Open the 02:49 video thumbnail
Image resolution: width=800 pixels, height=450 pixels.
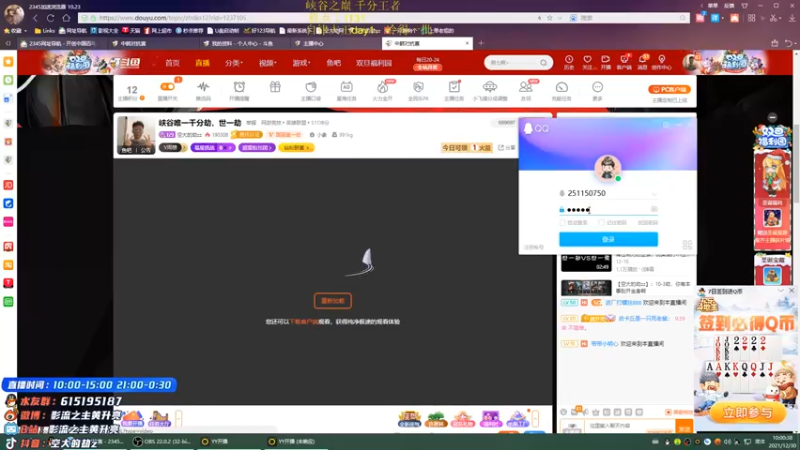point(586,263)
